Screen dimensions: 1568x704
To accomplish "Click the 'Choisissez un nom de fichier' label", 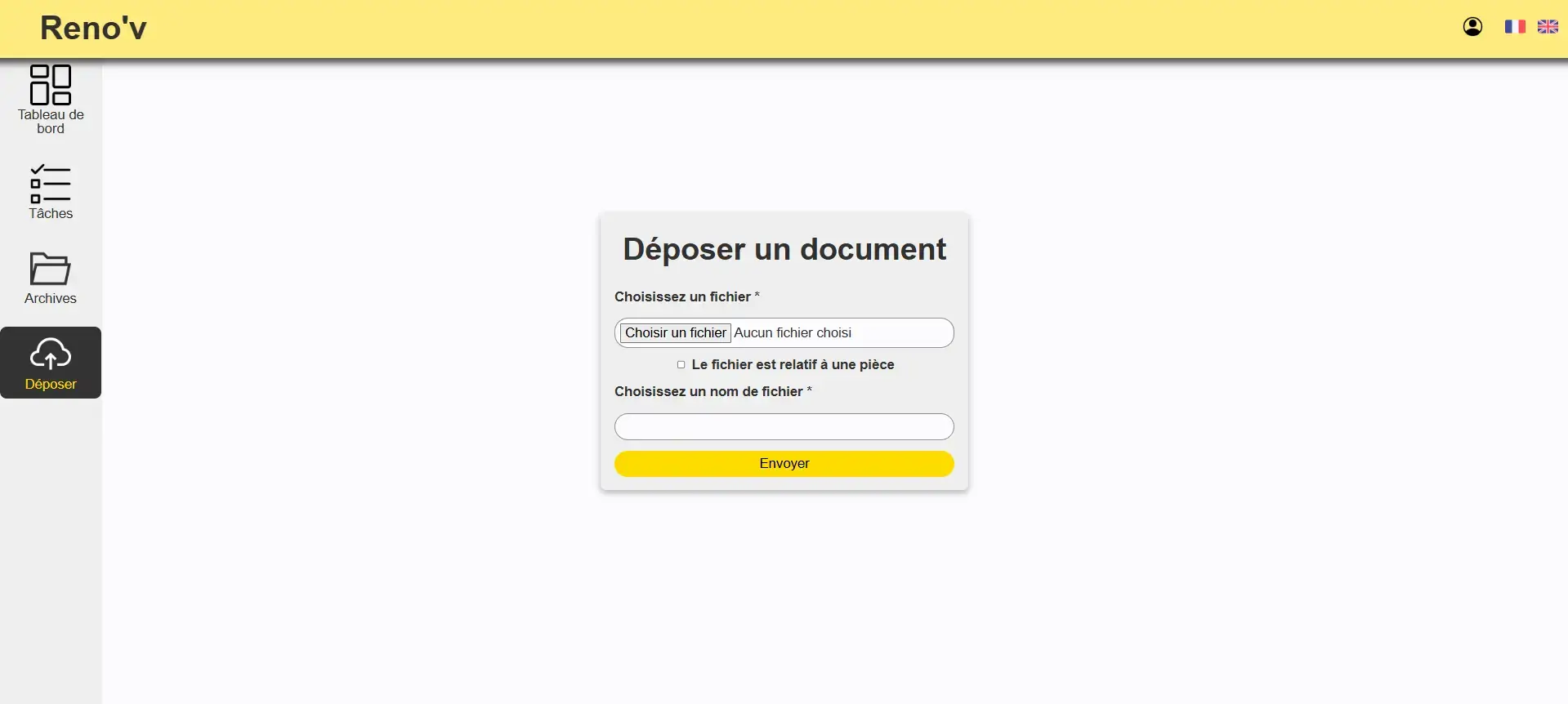I will tap(708, 392).
